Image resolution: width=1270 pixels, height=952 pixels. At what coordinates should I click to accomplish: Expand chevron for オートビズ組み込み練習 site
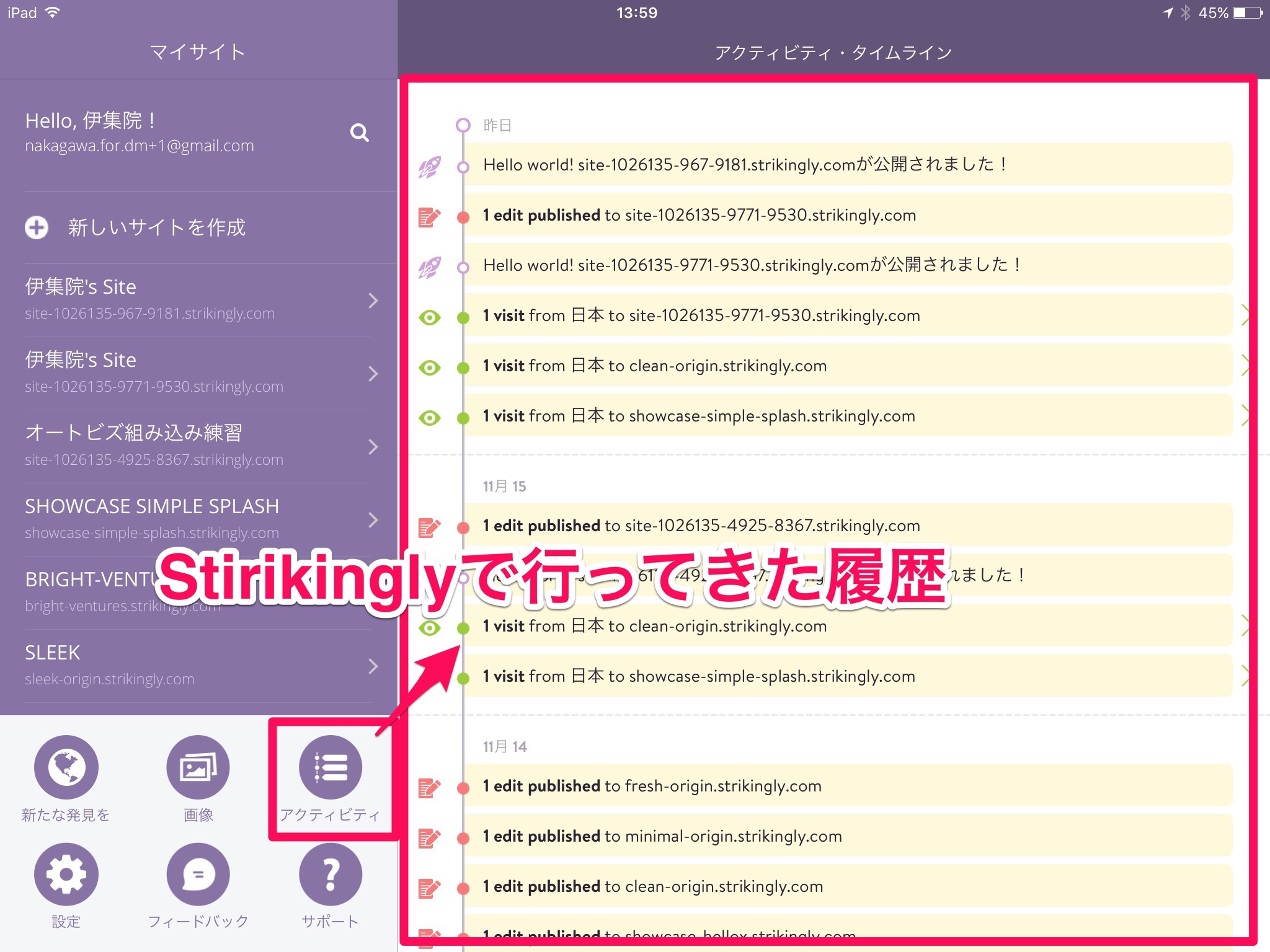coord(373,446)
